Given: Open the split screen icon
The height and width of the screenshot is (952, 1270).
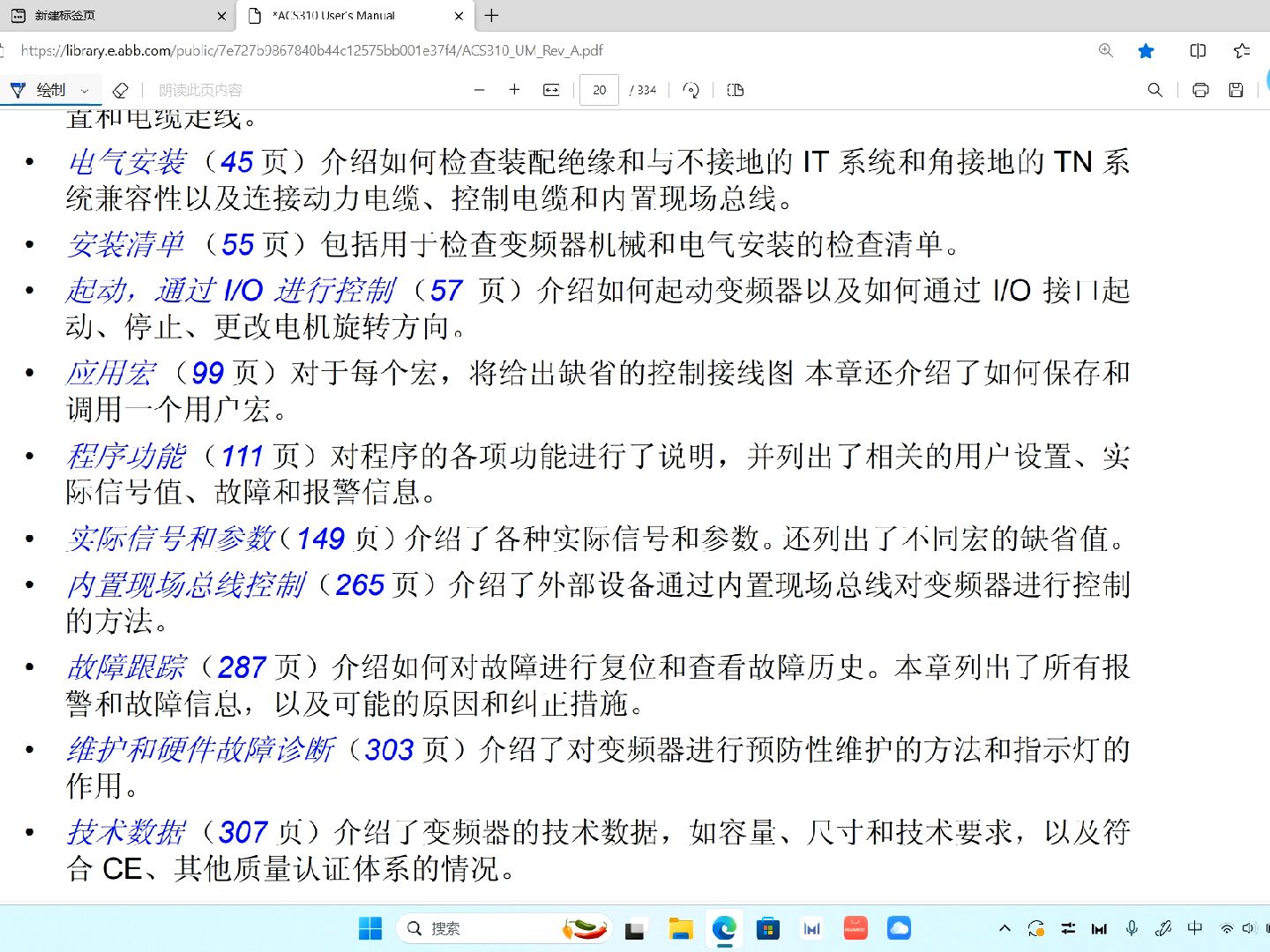Looking at the screenshot, I should point(1198,50).
